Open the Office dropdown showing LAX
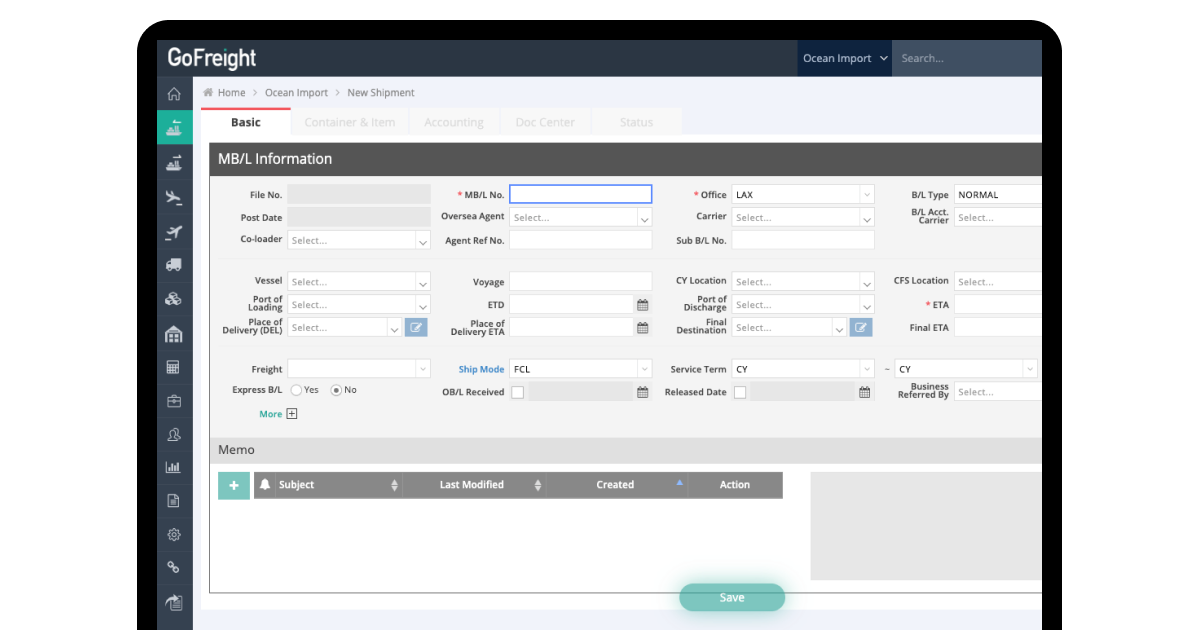The height and width of the screenshot is (630, 1200). point(803,194)
